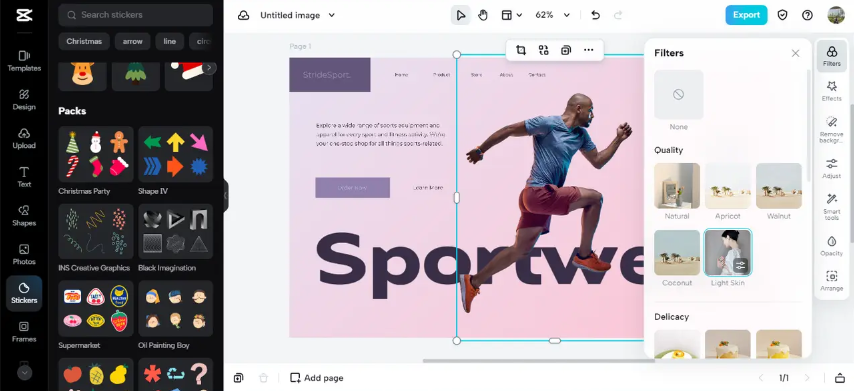Go to the next page arrow
This screenshot has height=391, width=854.
click(x=807, y=378)
